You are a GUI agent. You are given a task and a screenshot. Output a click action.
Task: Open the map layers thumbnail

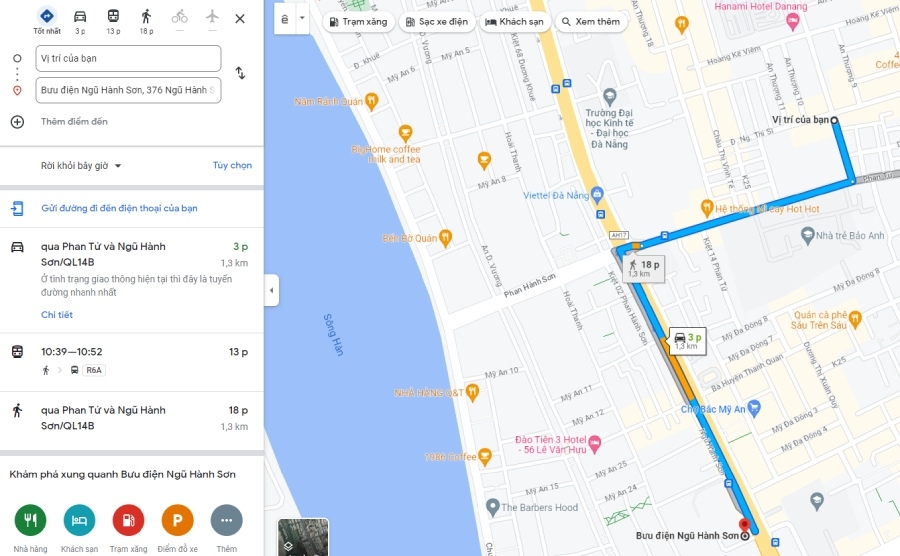click(303, 537)
